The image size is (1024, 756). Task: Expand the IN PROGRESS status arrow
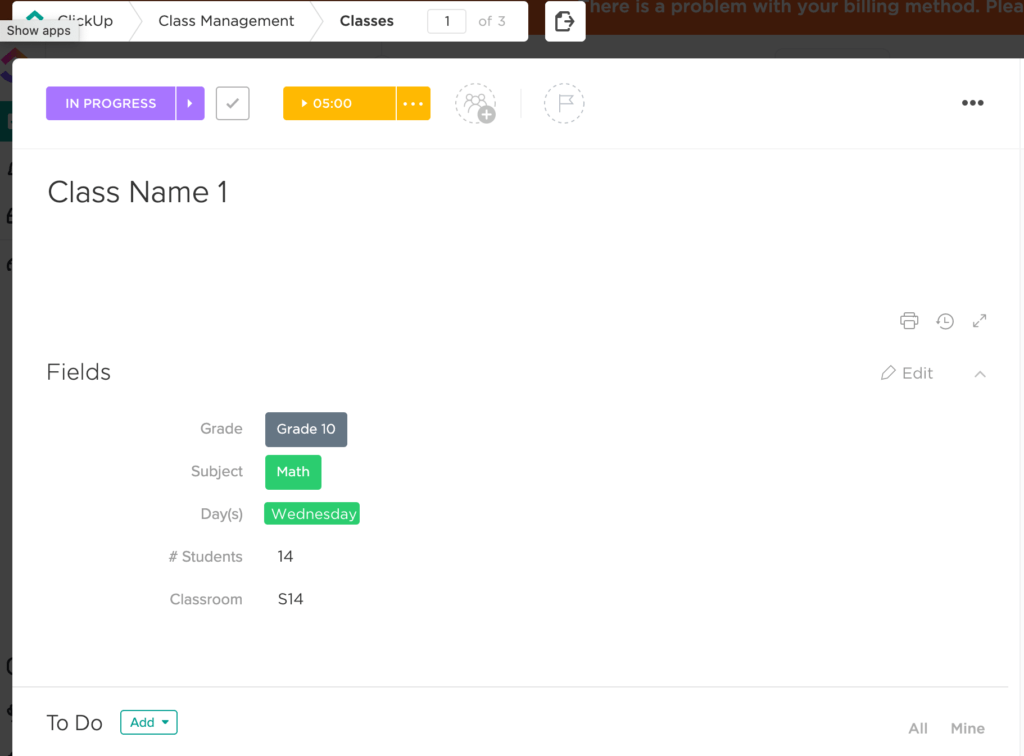point(192,103)
